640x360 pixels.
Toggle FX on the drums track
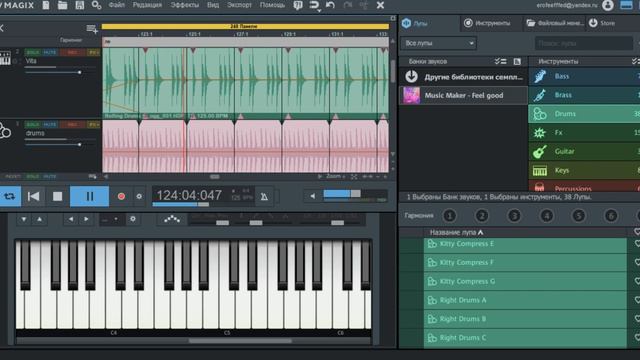pos(93,124)
